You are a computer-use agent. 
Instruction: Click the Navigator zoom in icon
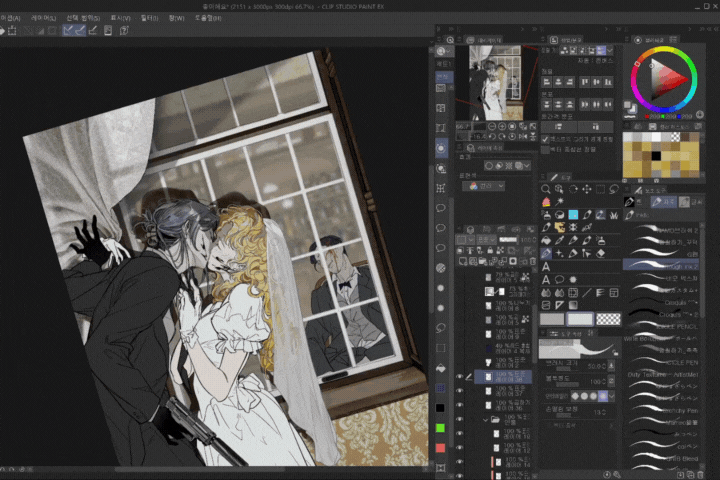pyautogui.click(x=502, y=126)
